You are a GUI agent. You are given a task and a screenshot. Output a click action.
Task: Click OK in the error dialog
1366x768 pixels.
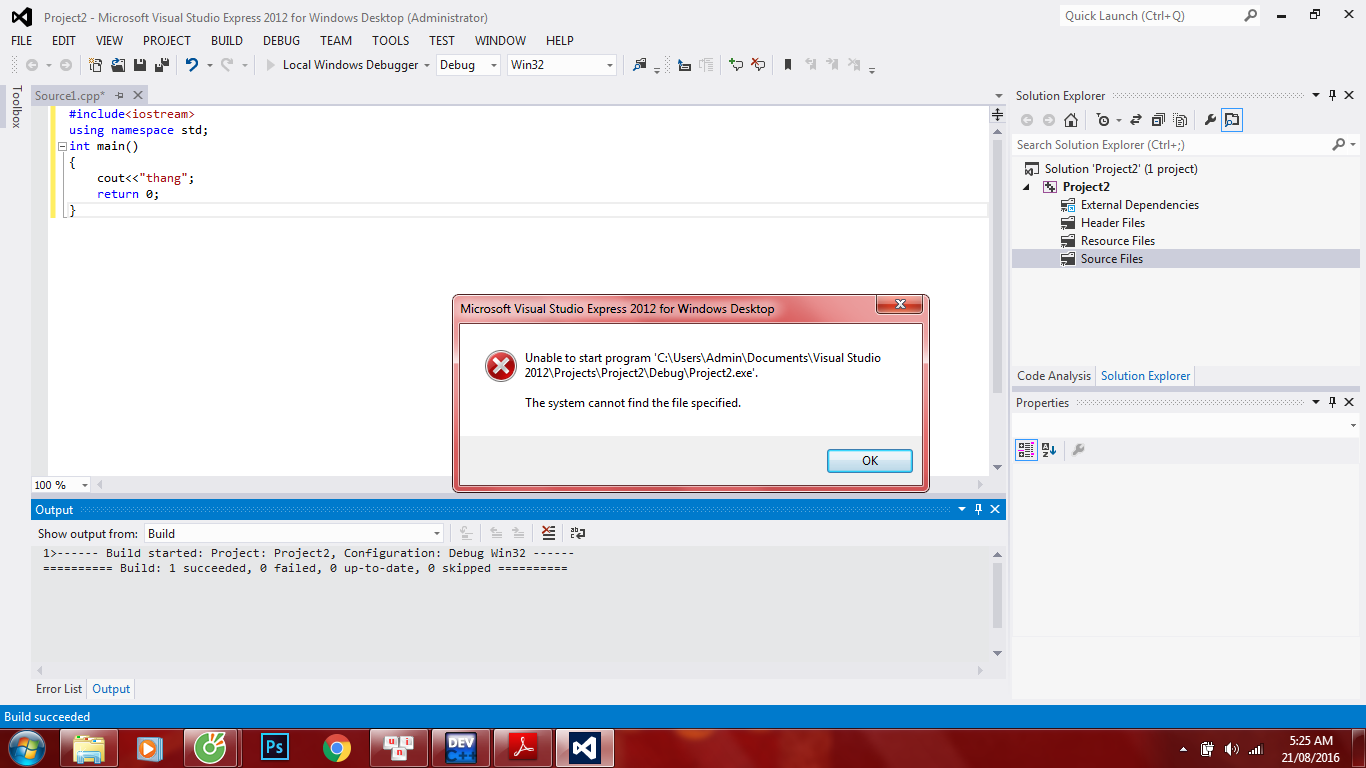coord(870,461)
